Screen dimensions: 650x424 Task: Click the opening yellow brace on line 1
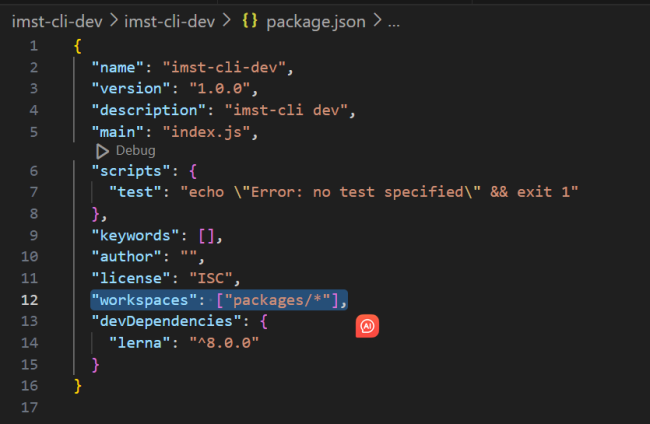(78, 46)
